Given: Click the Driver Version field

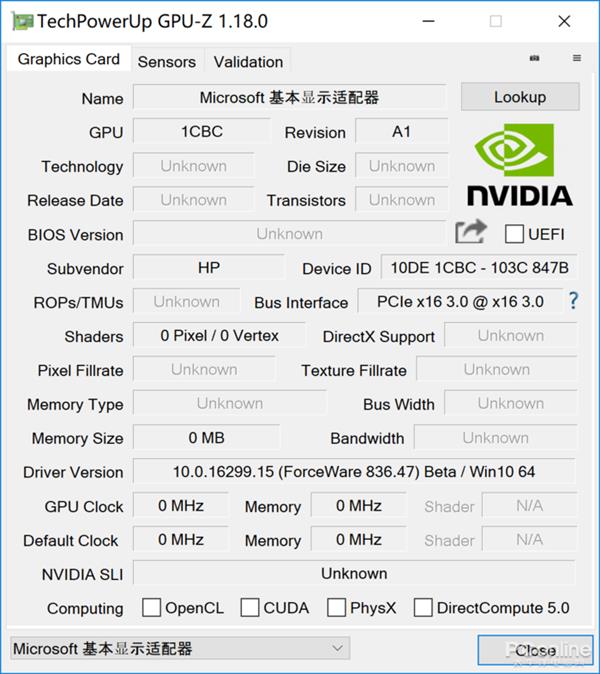Looking at the screenshot, I should pyautogui.click(x=354, y=472).
